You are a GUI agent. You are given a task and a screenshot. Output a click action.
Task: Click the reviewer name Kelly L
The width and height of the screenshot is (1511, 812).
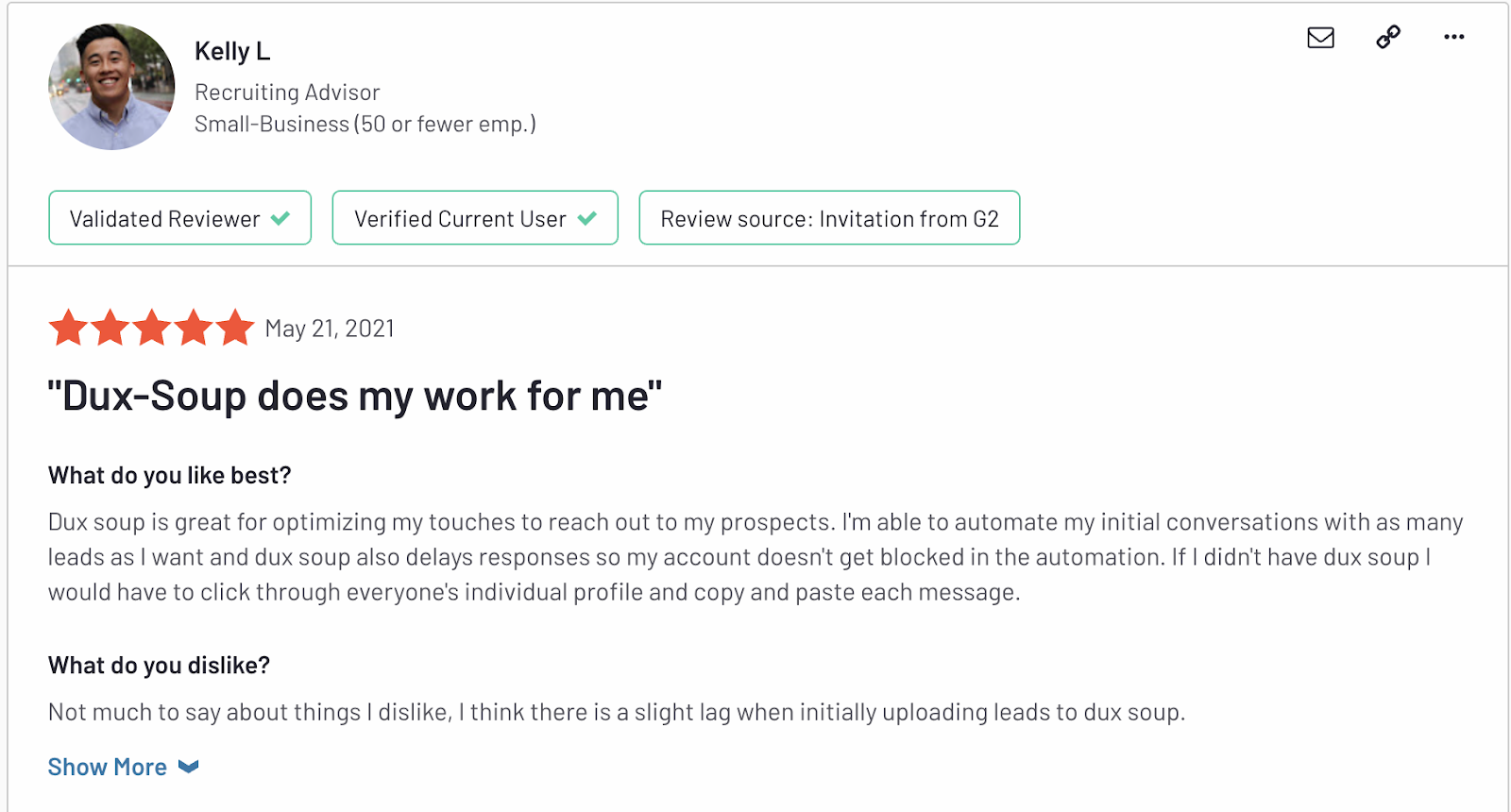click(x=232, y=51)
